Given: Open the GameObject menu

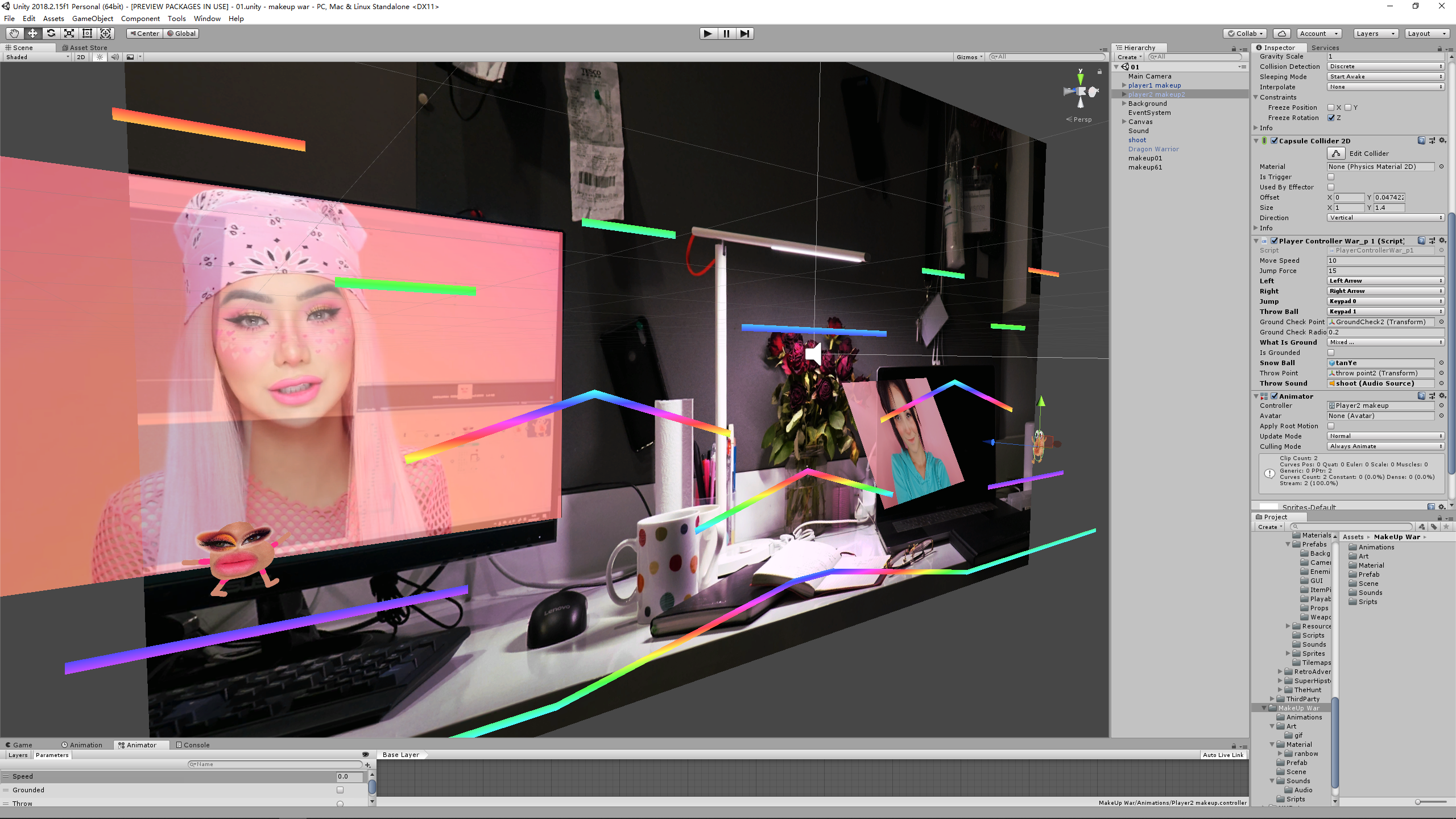Looking at the screenshot, I should (x=92, y=19).
